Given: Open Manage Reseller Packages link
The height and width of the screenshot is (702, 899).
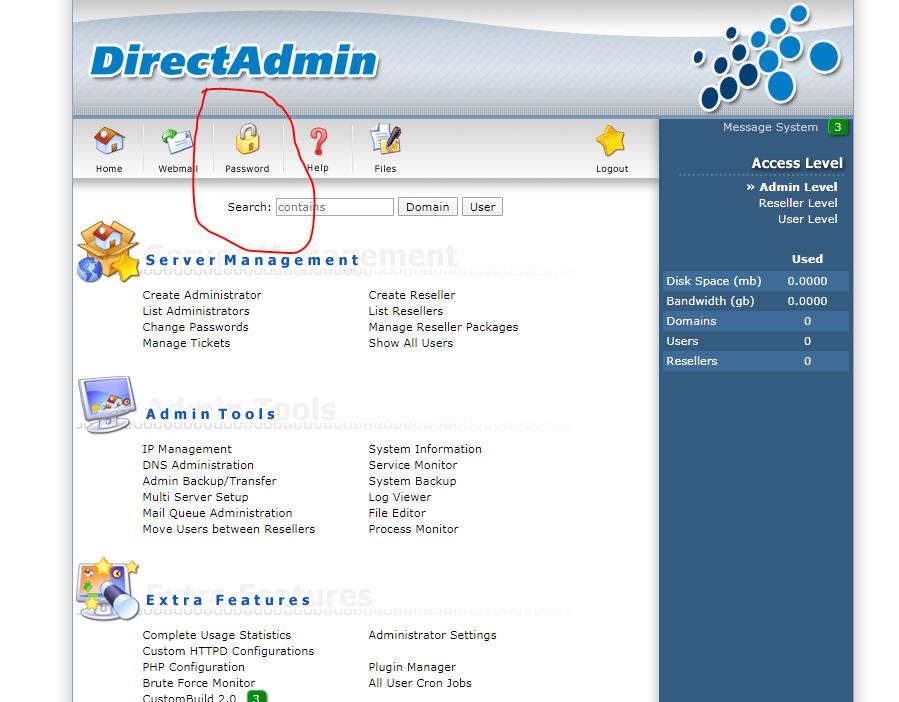Looking at the screenshot, I should pyautogui.click(x=443, y=327).
